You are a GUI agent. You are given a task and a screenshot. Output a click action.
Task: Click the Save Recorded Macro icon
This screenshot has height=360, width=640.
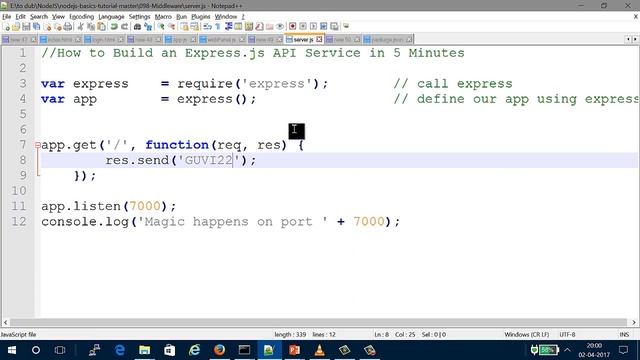[x=335, y=27]
